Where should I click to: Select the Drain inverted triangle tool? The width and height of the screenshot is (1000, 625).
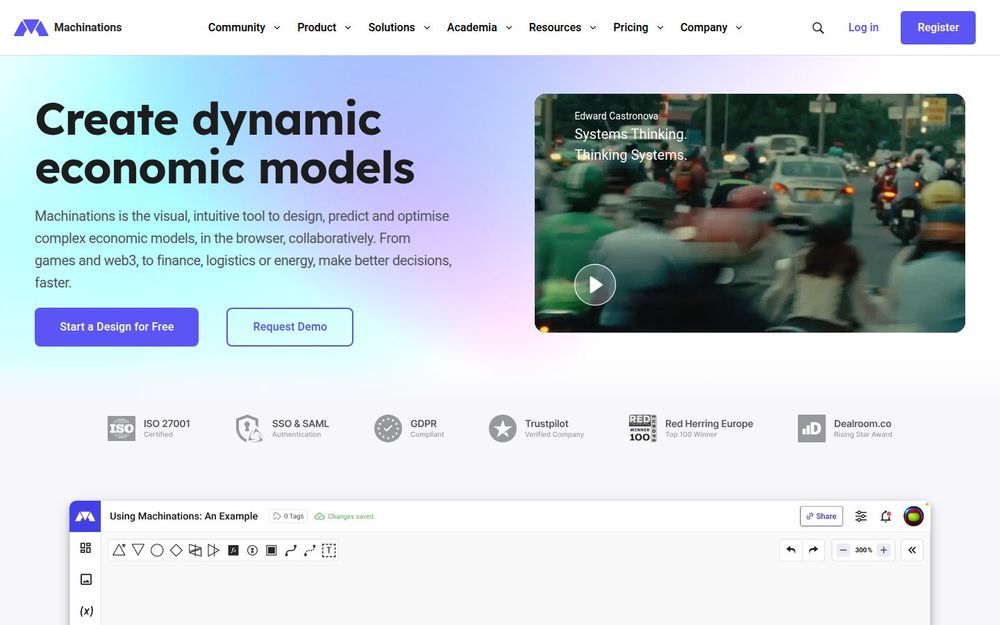pos(138,550)
